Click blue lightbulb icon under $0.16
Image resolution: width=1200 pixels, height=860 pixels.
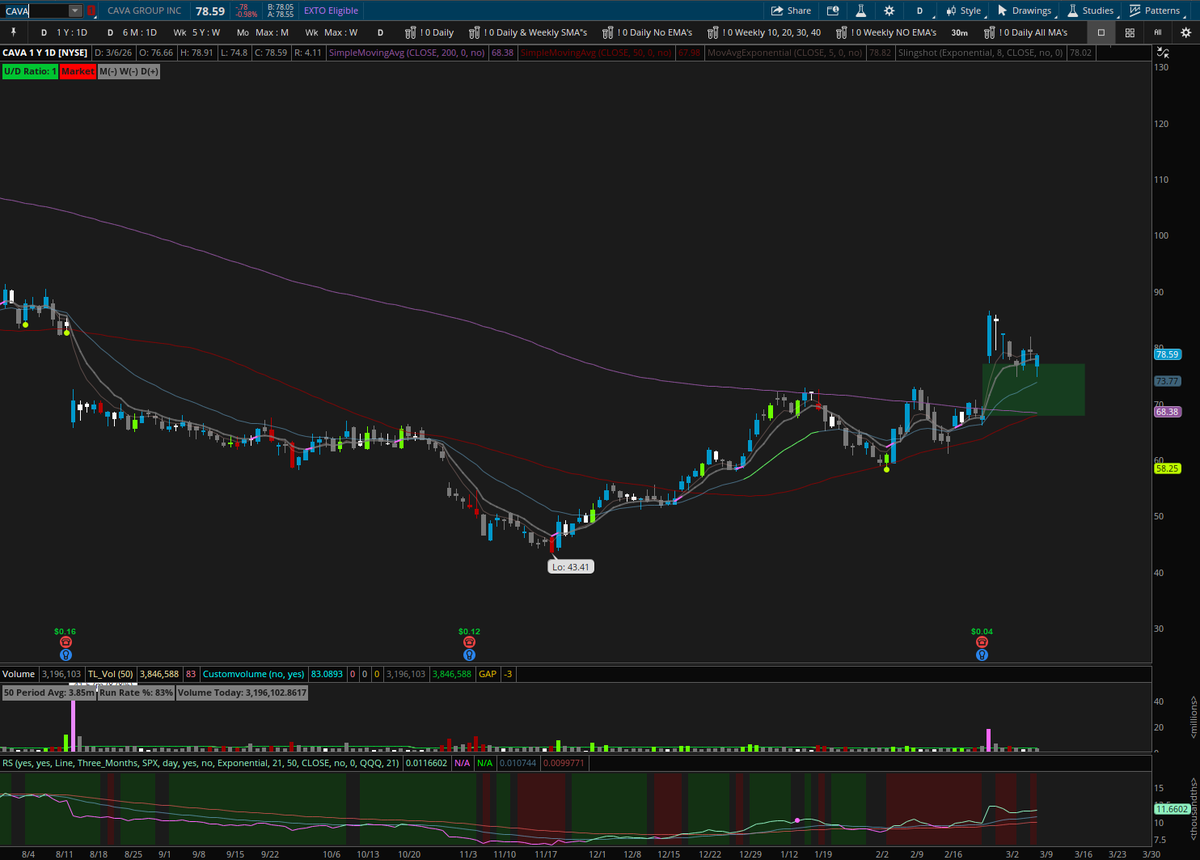point(65,656)
